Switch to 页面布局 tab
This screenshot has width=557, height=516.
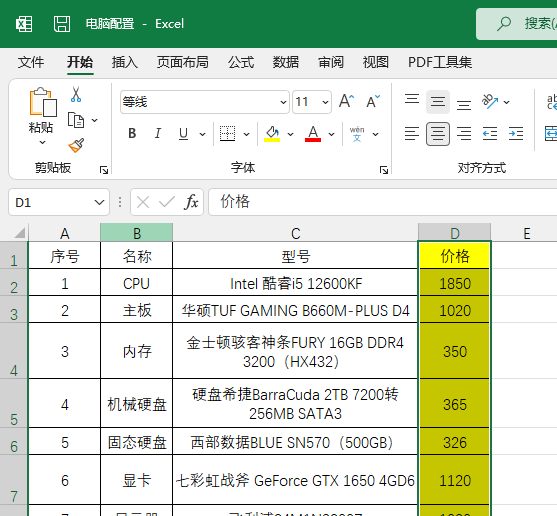pyautogui.click(x=183, y=62)
